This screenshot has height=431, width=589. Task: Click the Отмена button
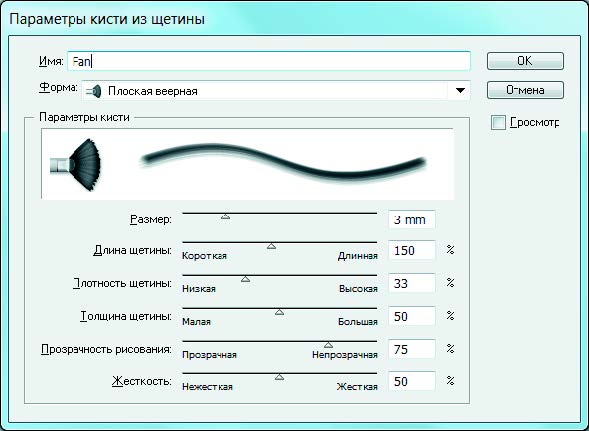pos(525,90)
